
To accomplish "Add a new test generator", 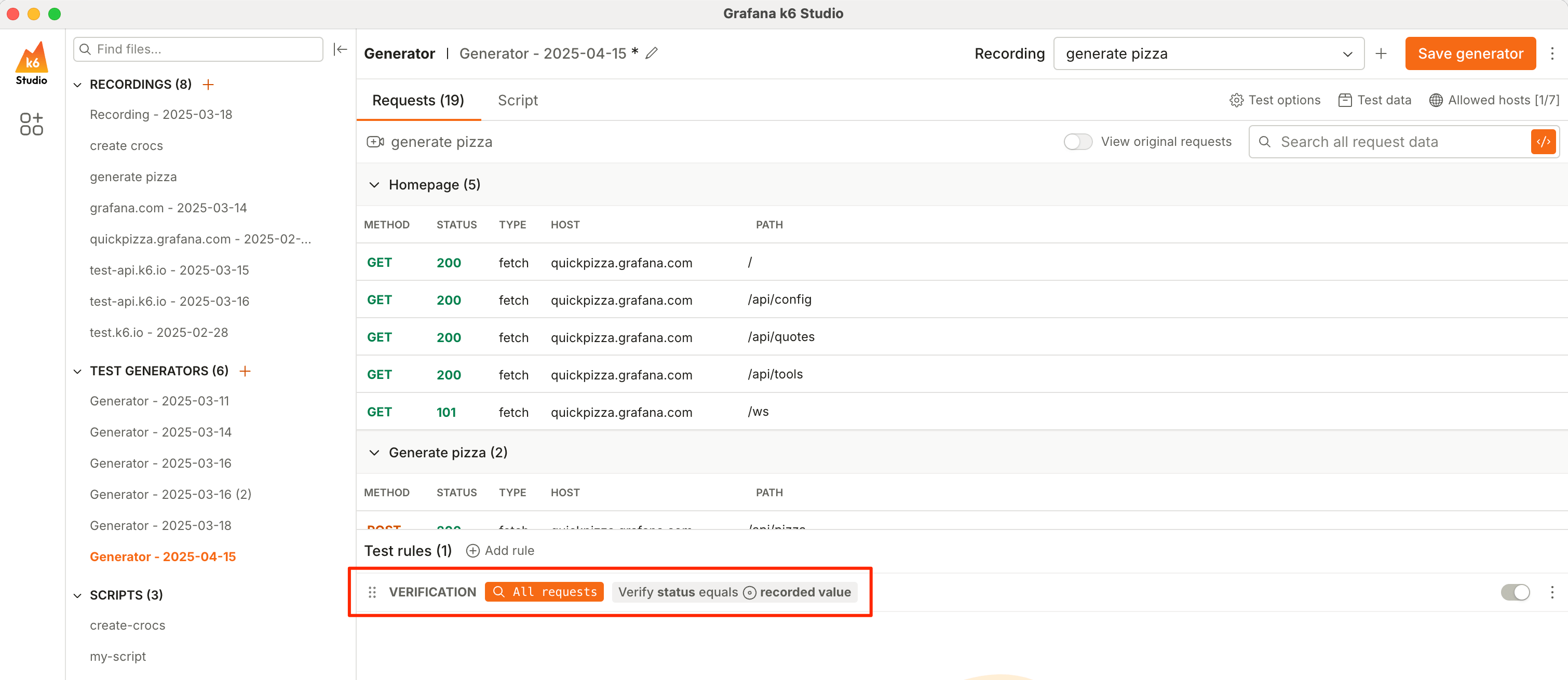I will coord(245,371).
